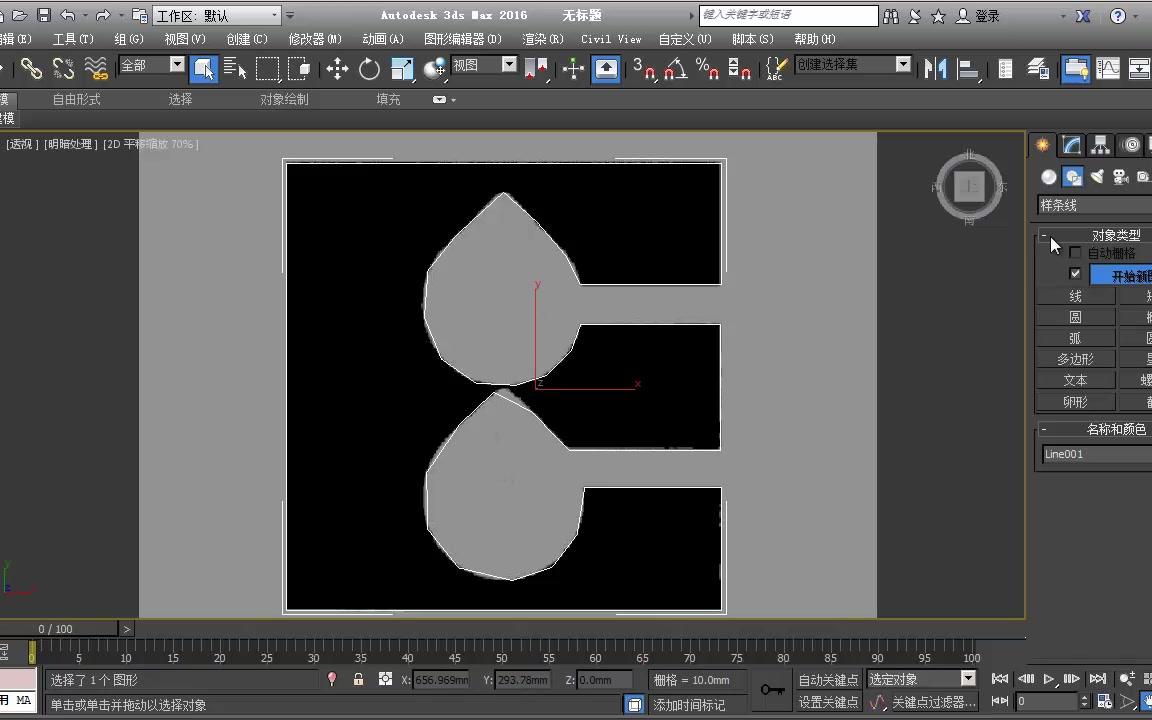Open the Lights category in the Create panel
This screenshot has width=1152, height=720.
1096,176
